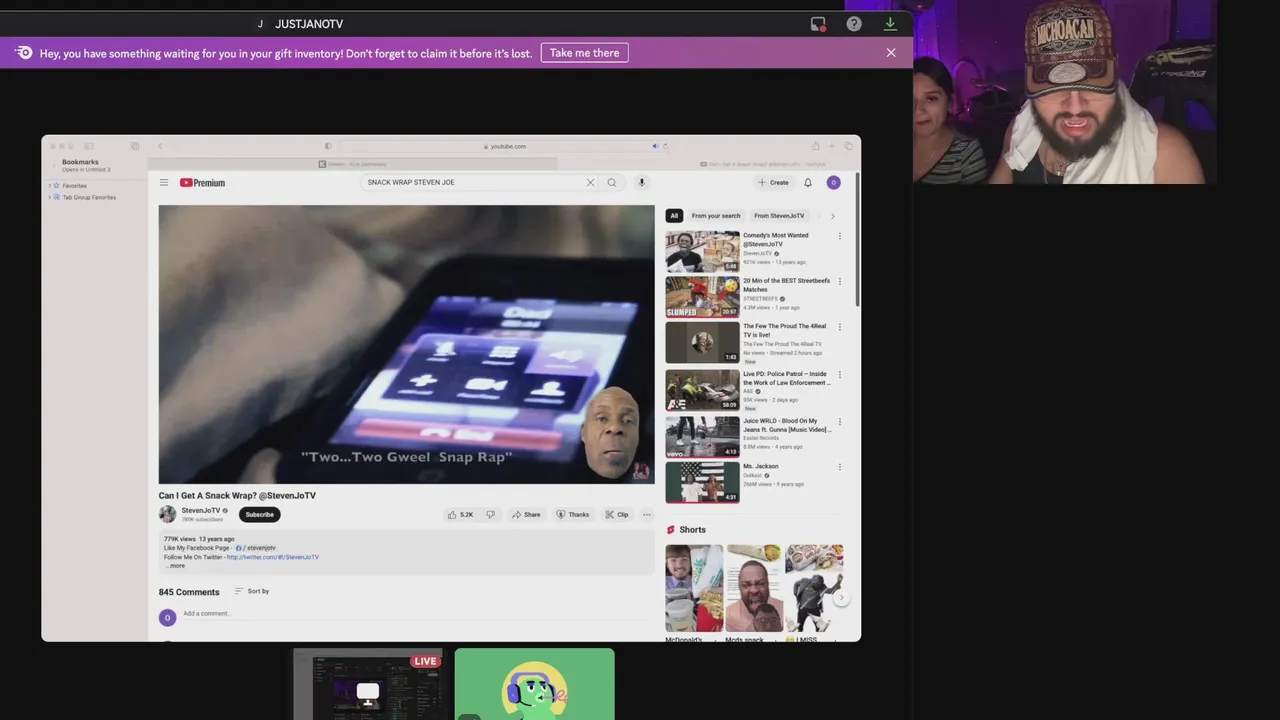
Task: Click the green download update icon
Action: pos(890,24)
